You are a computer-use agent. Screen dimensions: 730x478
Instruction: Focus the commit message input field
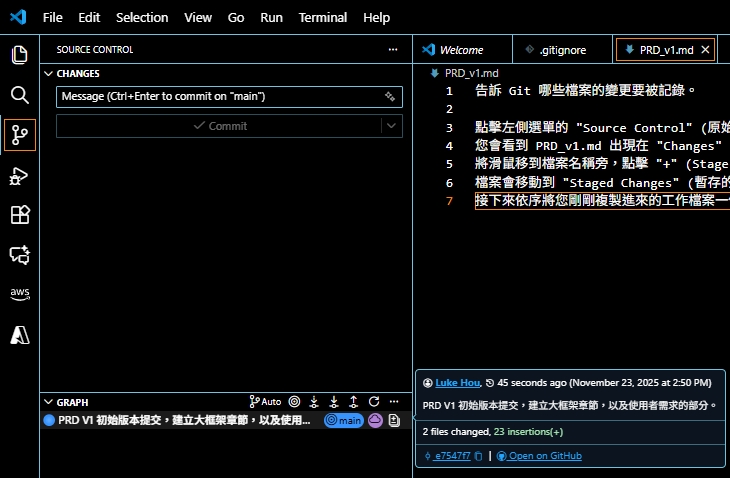coord(229,96)
